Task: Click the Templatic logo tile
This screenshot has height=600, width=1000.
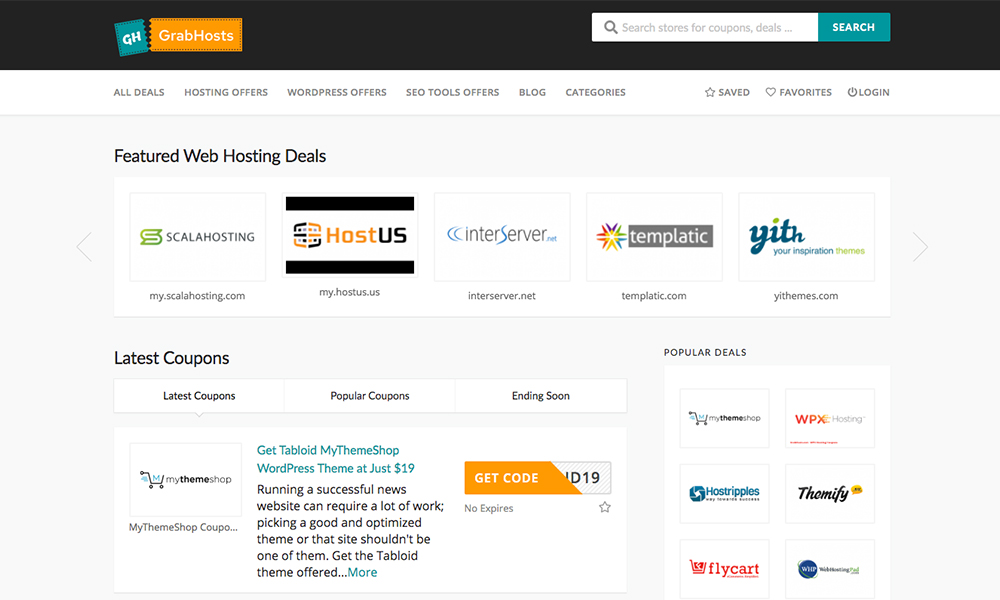Action: point(654,237)
